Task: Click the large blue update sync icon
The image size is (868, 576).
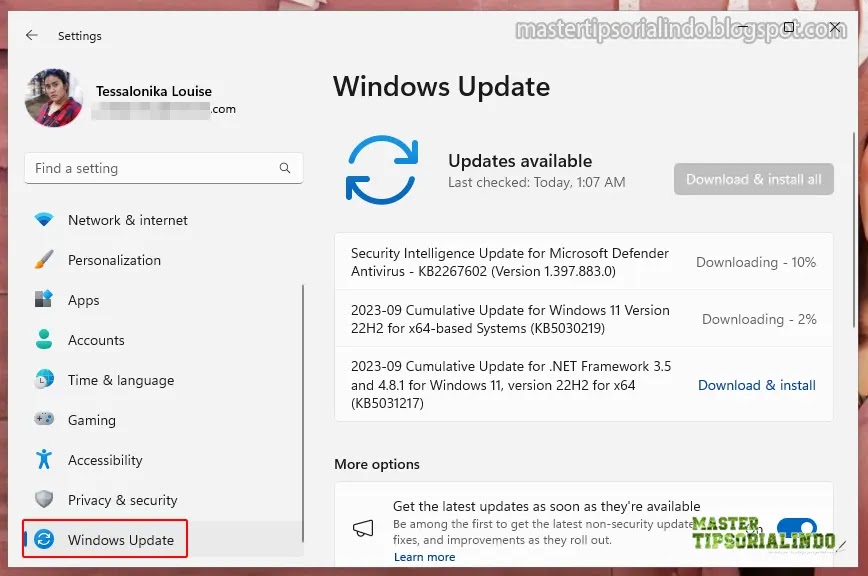Action: pyautogui.click(x=381, y=170)
